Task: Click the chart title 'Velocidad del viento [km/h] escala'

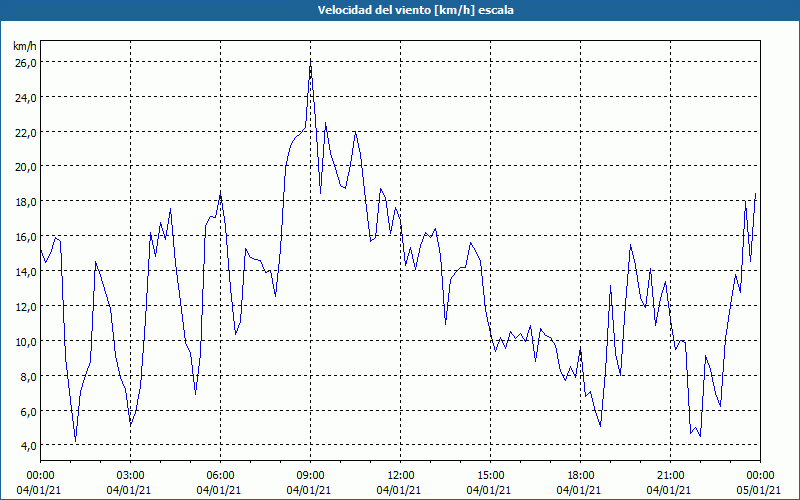Action: (x=415, y=10)
